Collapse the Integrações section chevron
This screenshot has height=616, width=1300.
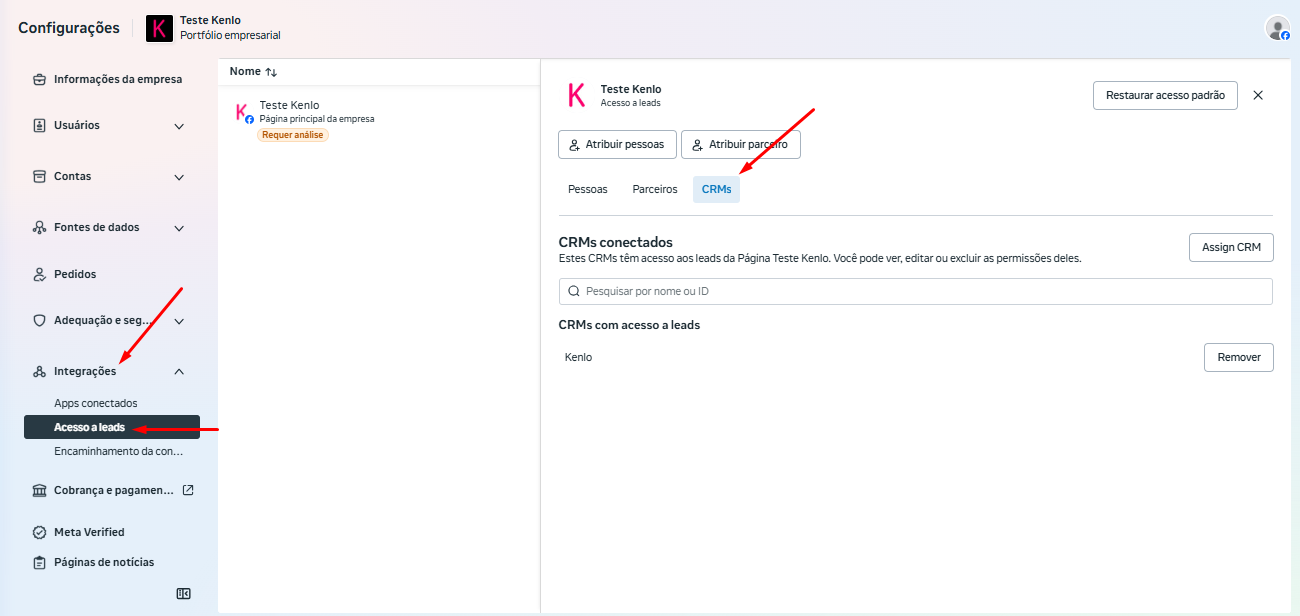(179, 371)
